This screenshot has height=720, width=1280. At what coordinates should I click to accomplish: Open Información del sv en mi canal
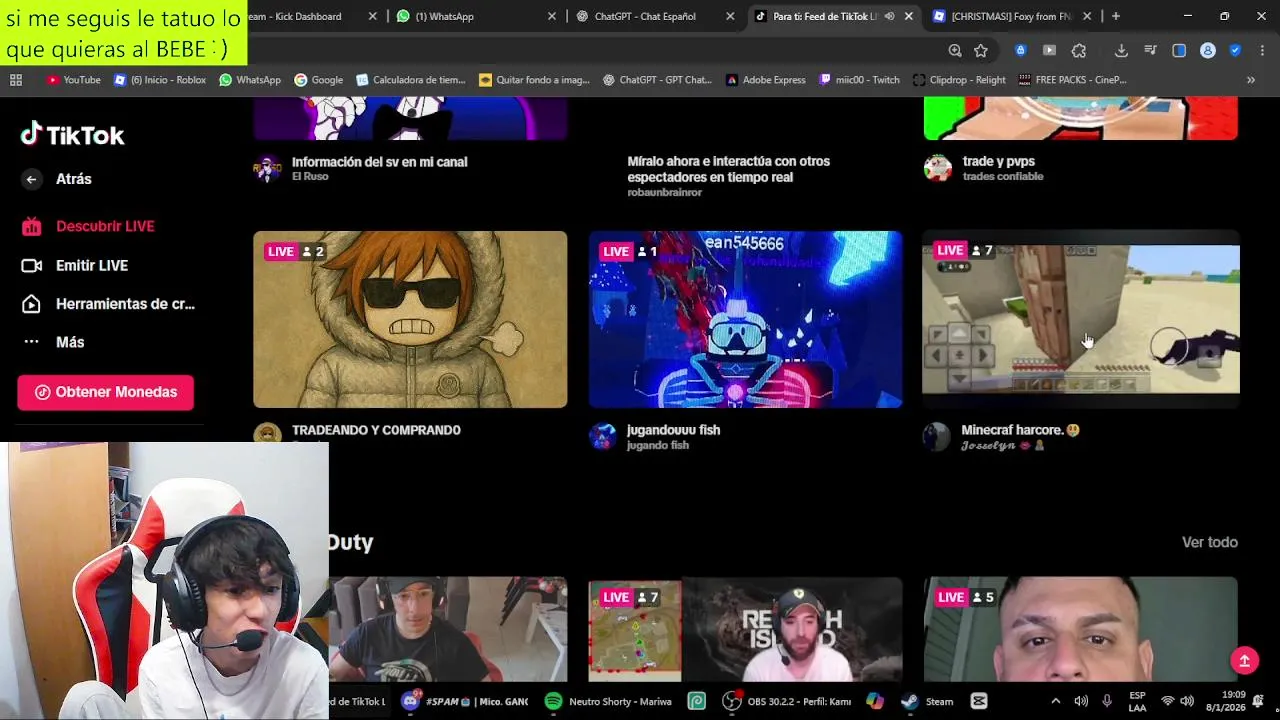(379, 161)
